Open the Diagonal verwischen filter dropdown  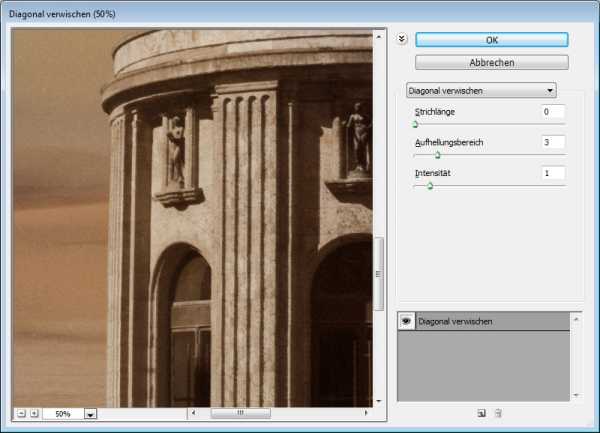coord(481,89)
